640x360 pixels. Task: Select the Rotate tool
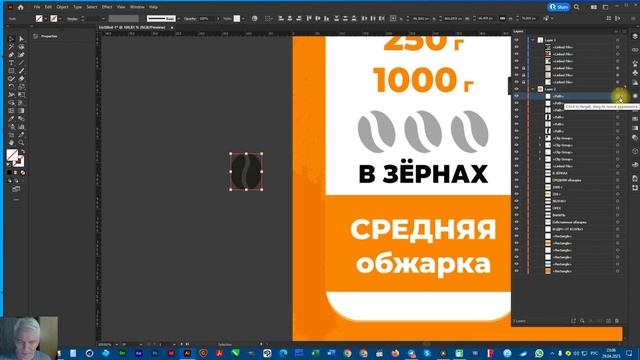click(11, 87)
